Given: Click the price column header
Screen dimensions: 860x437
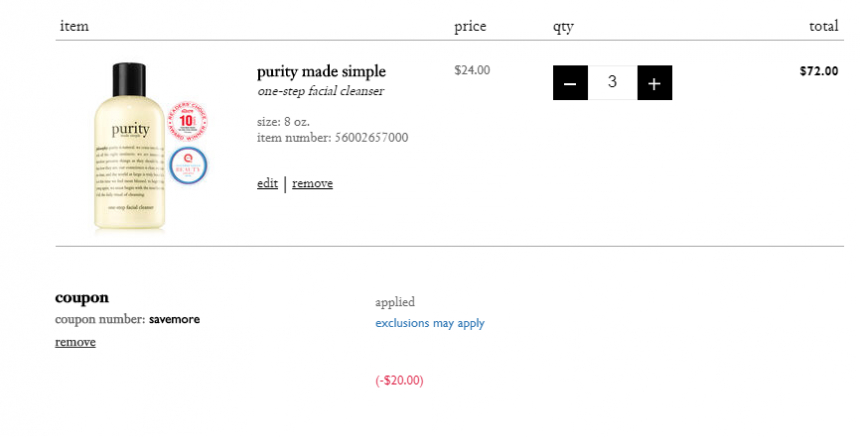Looking at the screenshot, I should click(x=470, y=27).
